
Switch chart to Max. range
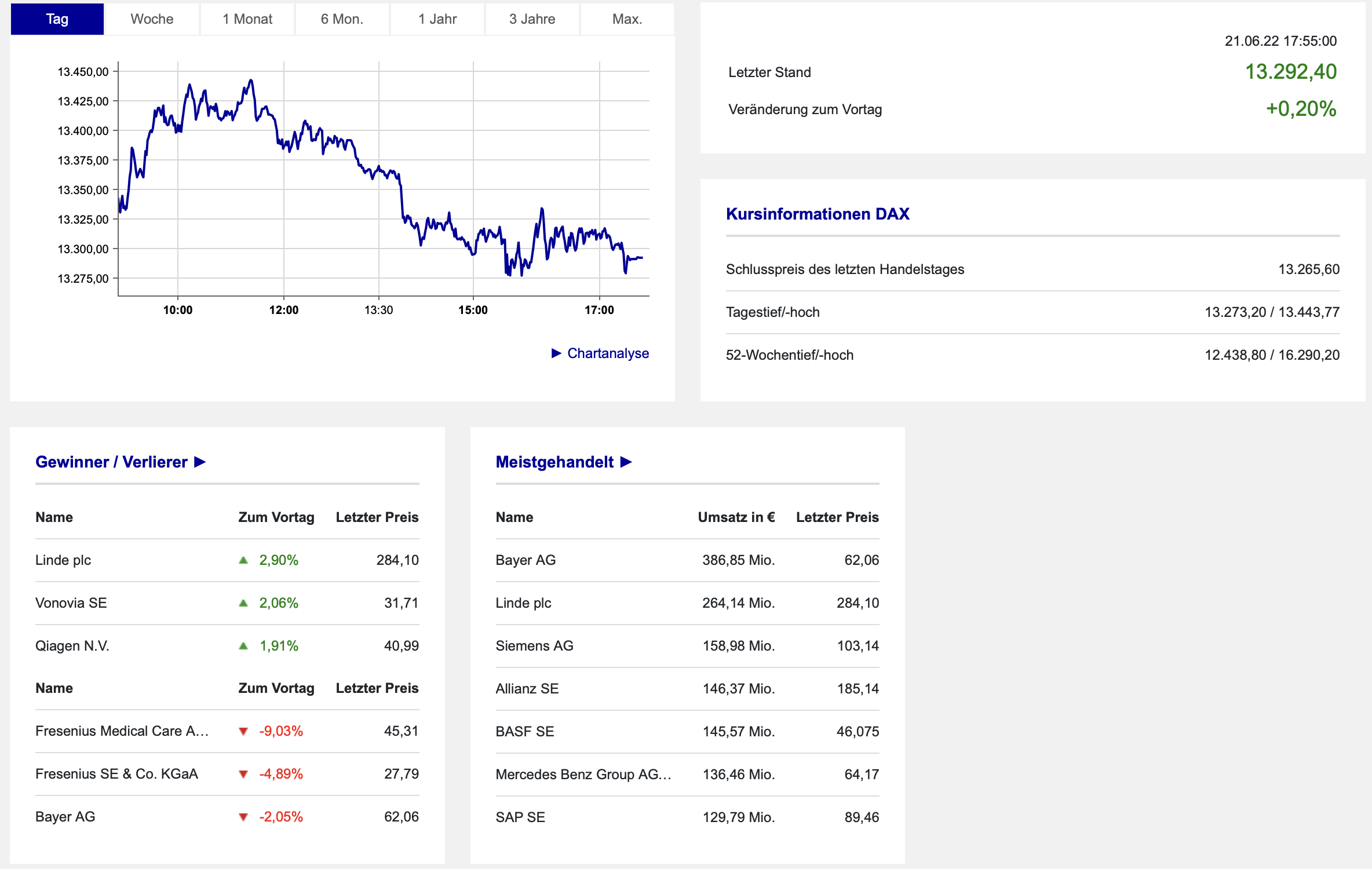pos(627,19)
